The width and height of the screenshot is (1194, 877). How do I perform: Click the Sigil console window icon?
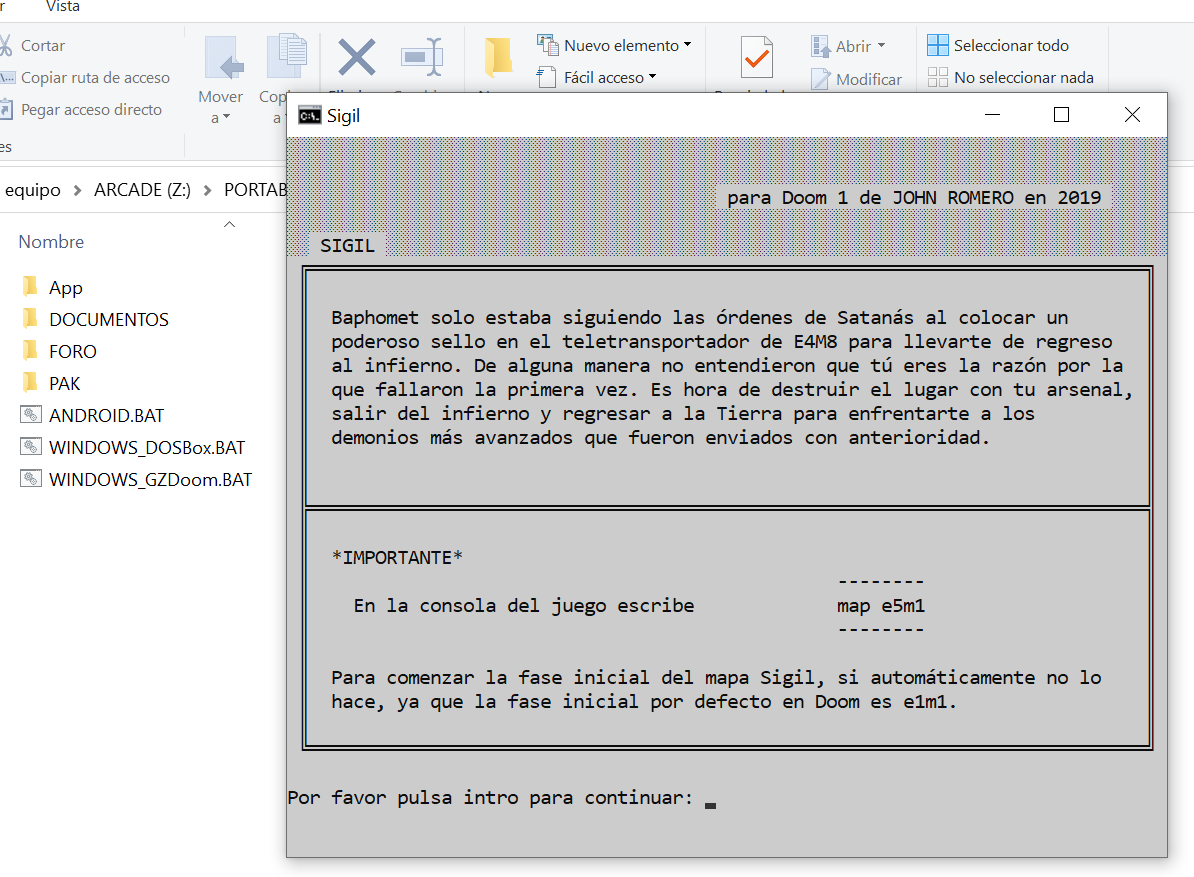(309, 116)
